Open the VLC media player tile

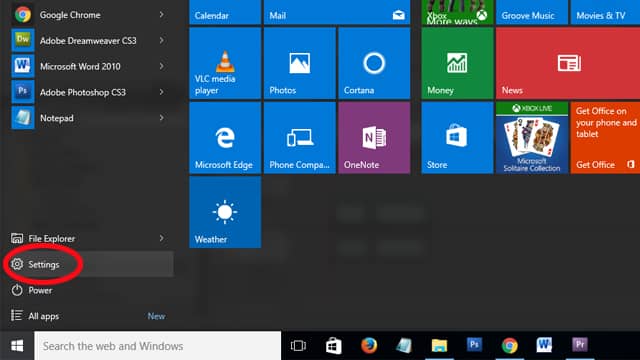(x=225, y=63)
